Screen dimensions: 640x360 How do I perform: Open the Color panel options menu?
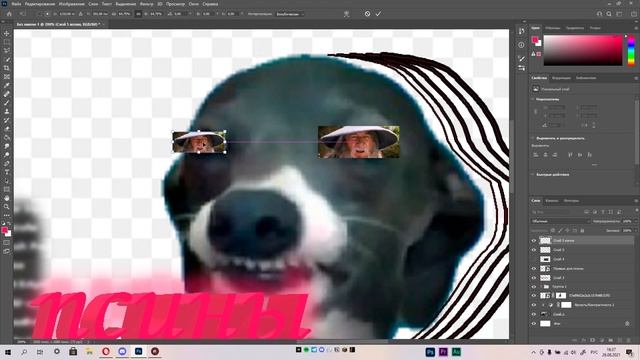coord(635,28)
